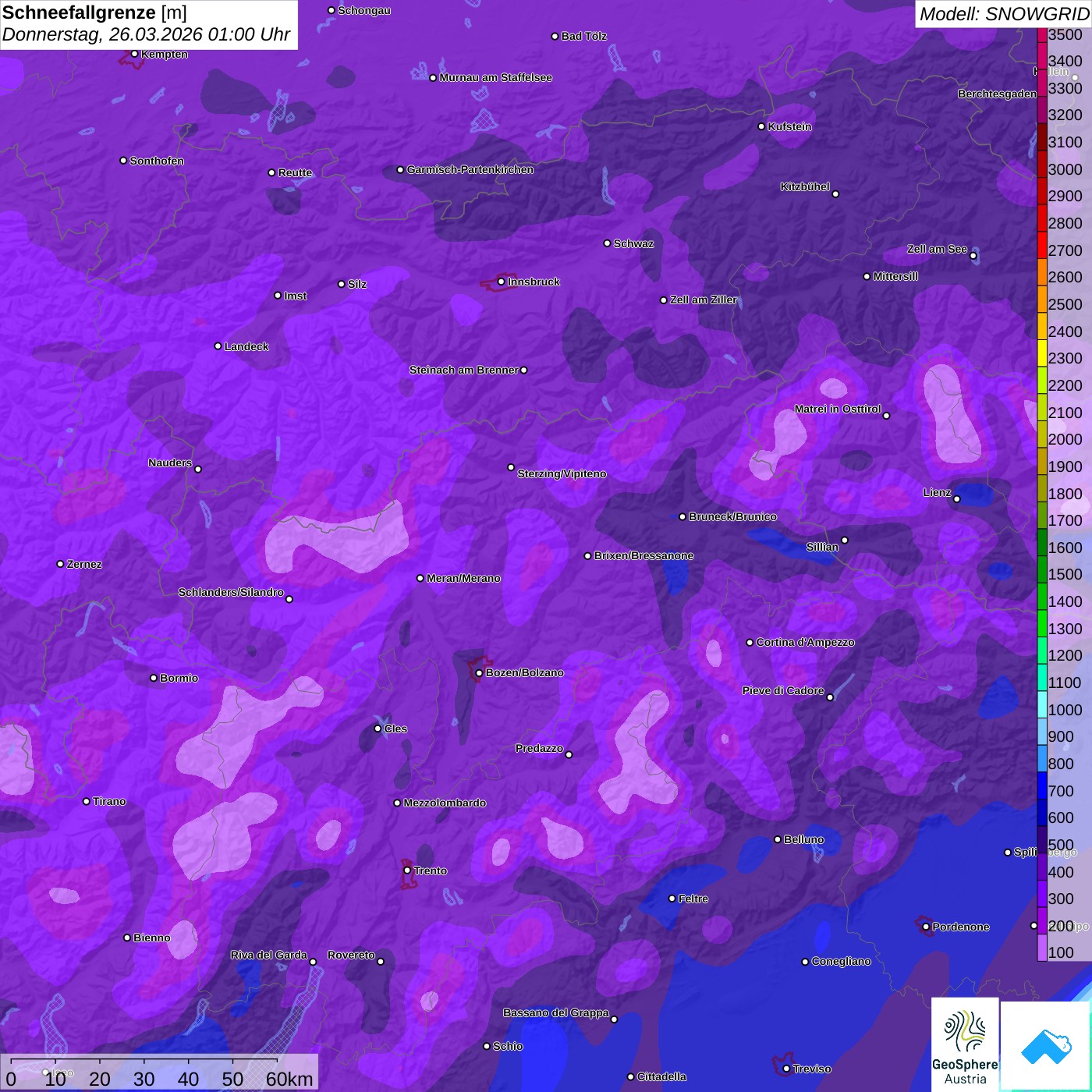This screenshot has width=1092, height=1092.
Task: Click the Meran/Merano label
Action: (463, 578)
